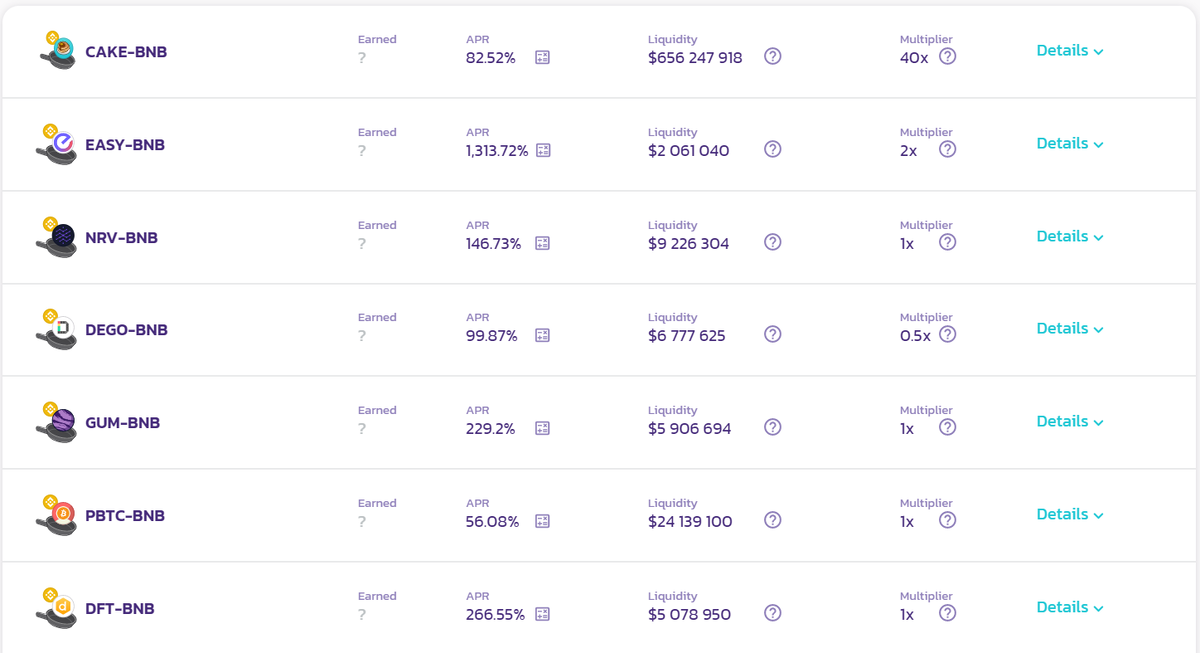Show liquidity help for DEGO-BNB
Screen dimensions: 1200x653
tap(772, 334)
